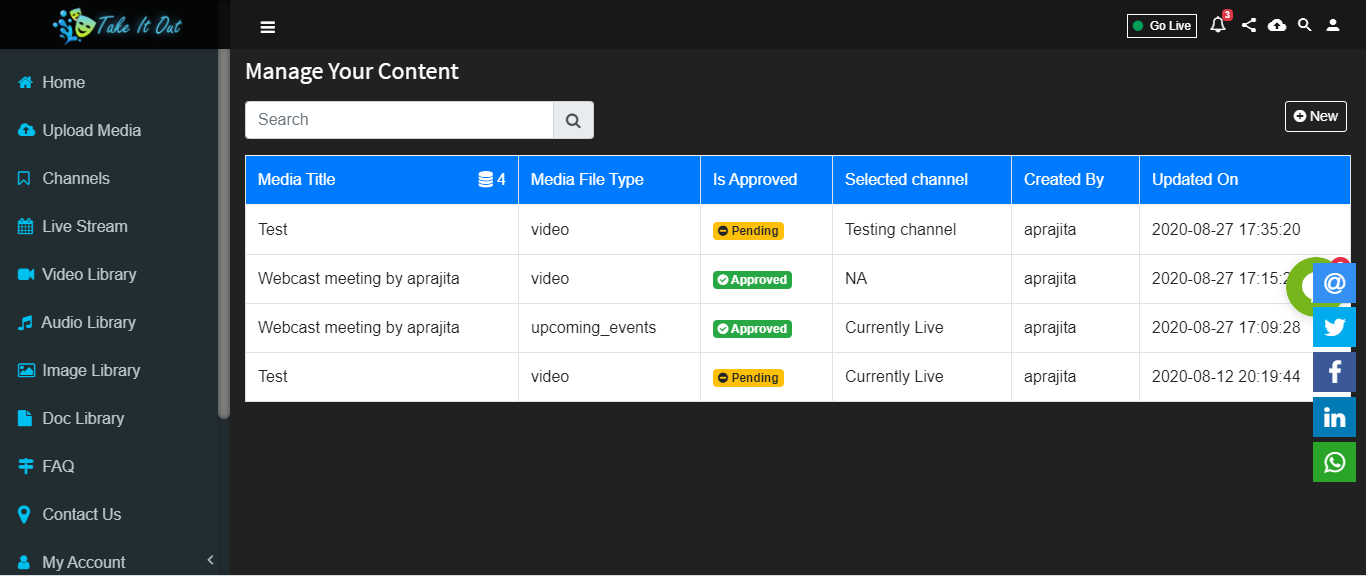The image size is (1366, 579).
Task: Click the database count icon in Media Title header
Action: pos(486,180)
